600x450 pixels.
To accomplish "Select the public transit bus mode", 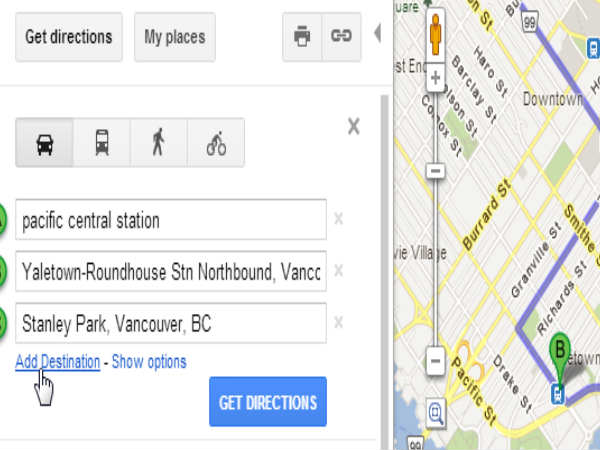I will point(102,143).
